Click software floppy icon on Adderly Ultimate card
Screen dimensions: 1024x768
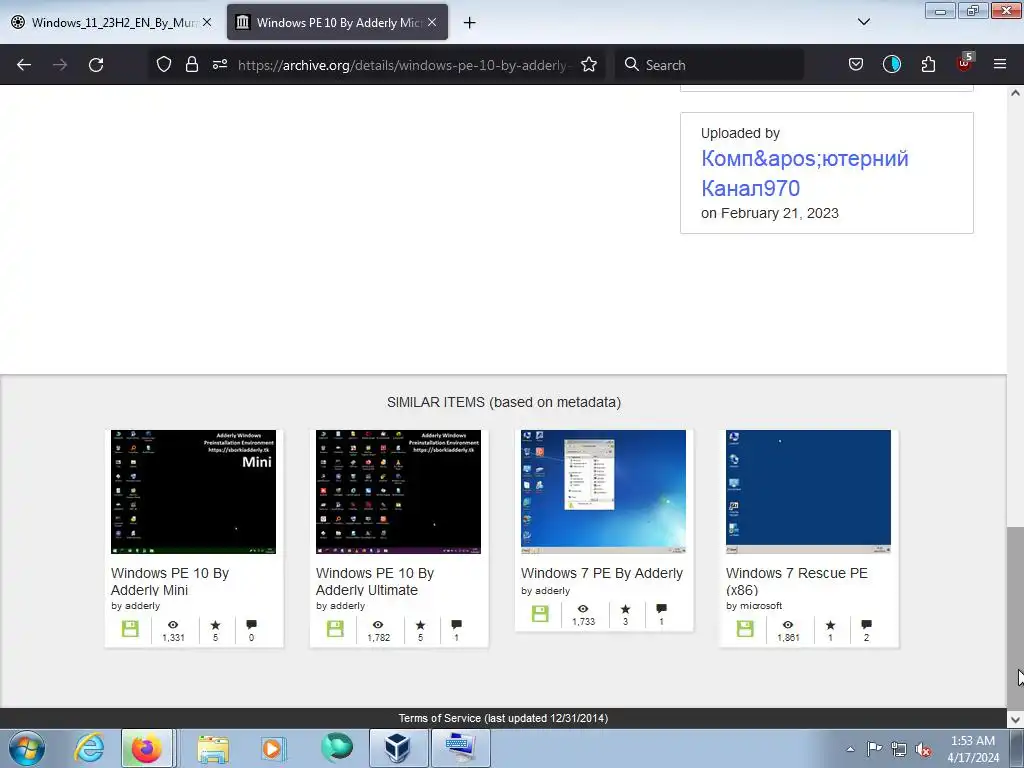(x=335, y=629)
